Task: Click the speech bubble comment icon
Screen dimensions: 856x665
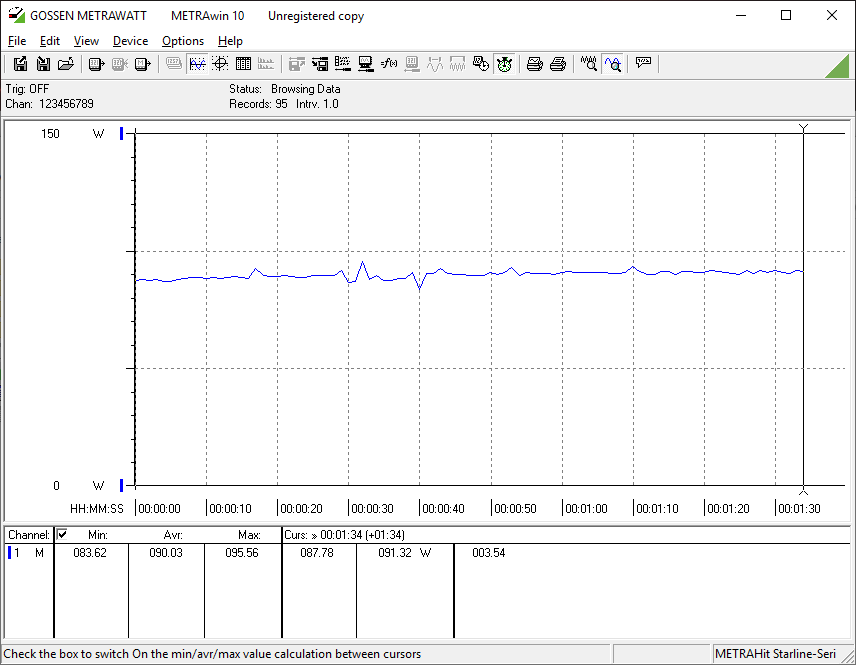Action: pos(643,64)
